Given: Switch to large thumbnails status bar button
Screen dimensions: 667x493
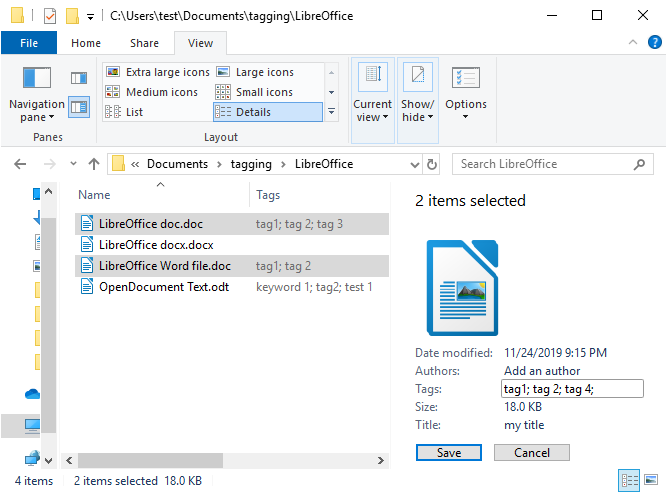Looking at the screenshot, I should click(651, 480).
